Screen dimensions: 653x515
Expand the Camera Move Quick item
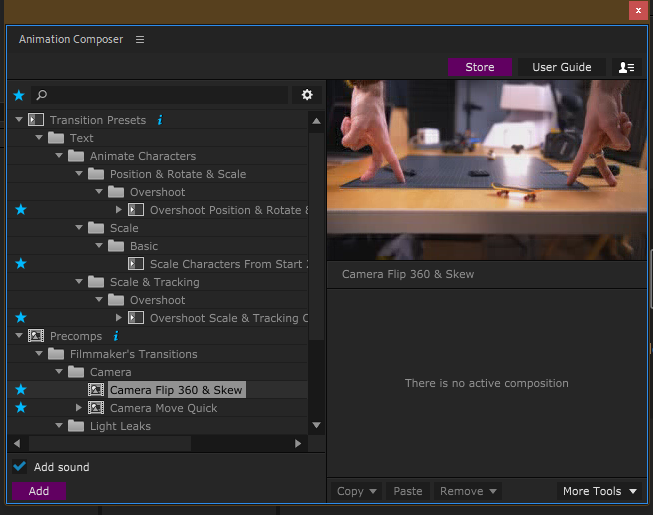(79, 408)
